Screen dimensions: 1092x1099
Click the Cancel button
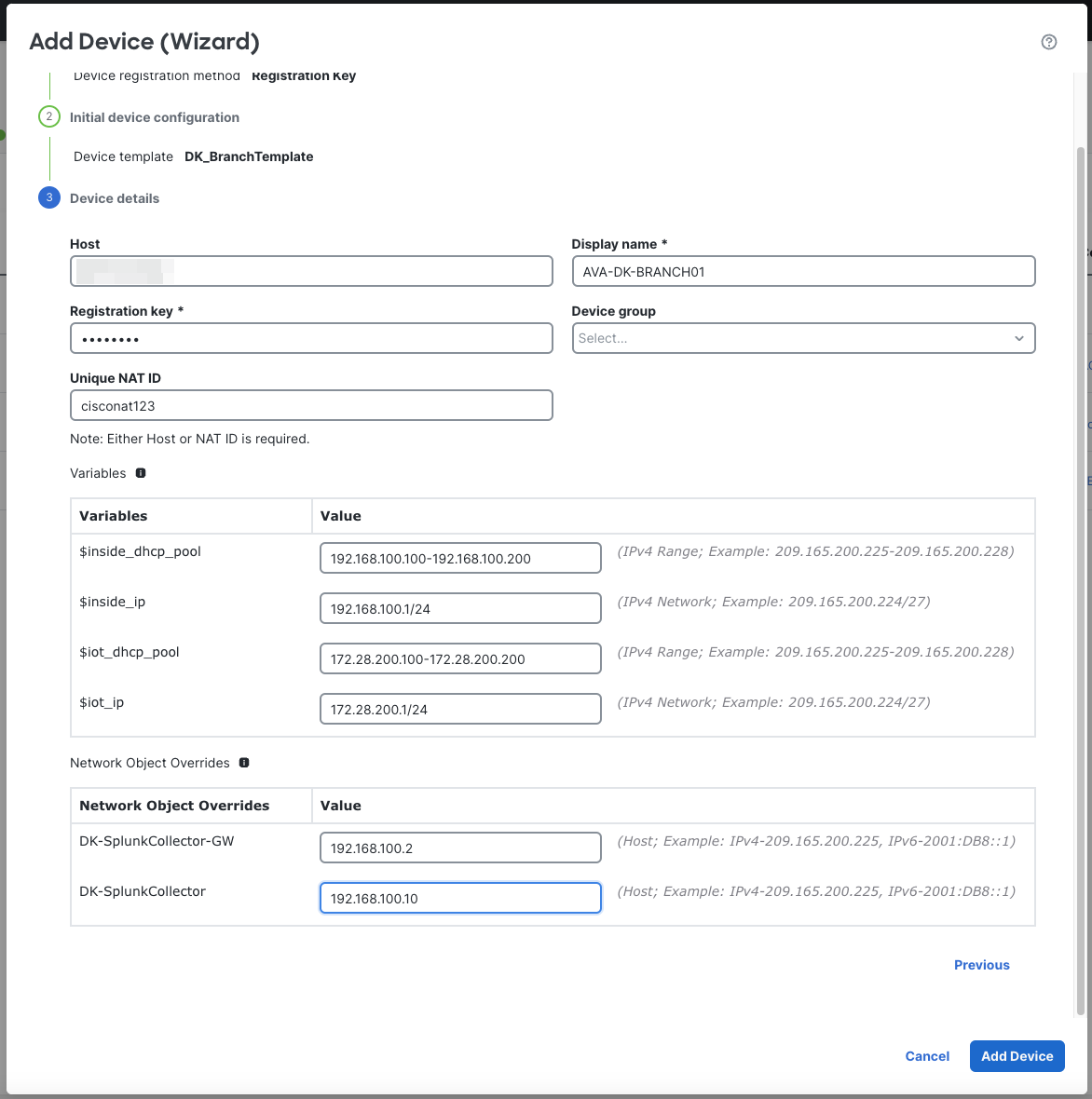926,1056
